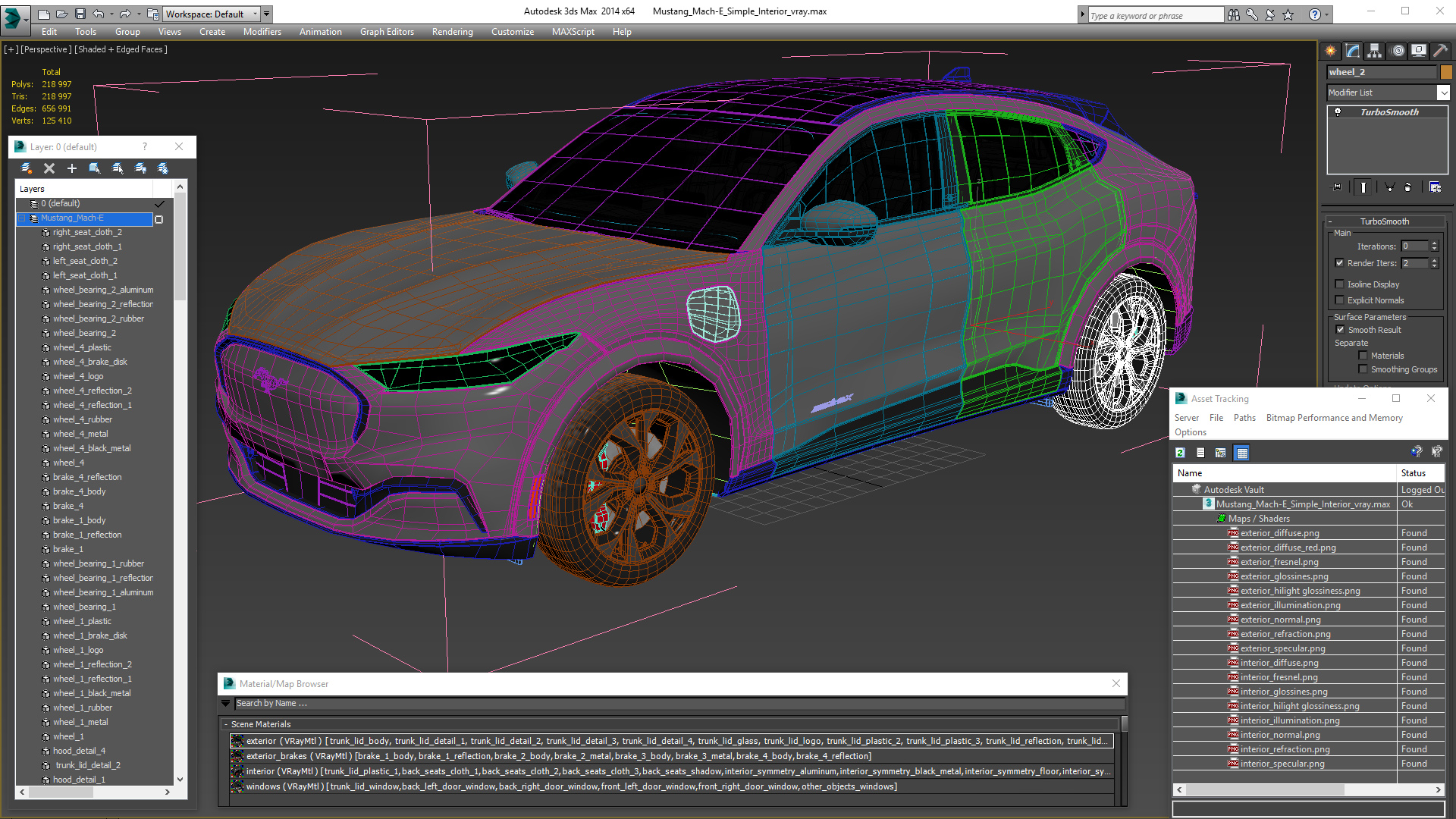
Task: Open the undo history dropdown arrow
Action: 111,14
